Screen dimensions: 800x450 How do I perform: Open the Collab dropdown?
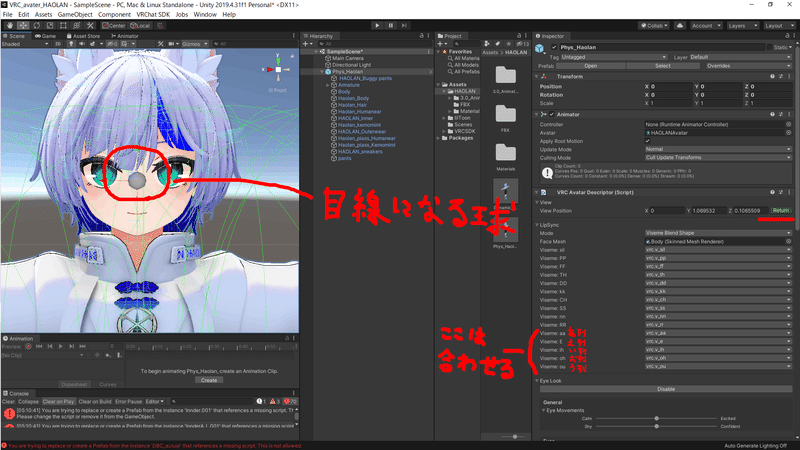(x=654, y=26)
